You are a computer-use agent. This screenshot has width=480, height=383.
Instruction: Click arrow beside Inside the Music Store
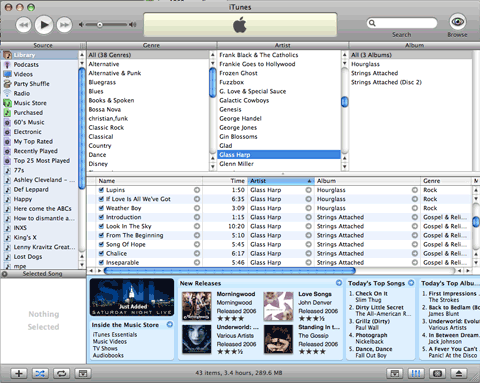click(170, 324)
